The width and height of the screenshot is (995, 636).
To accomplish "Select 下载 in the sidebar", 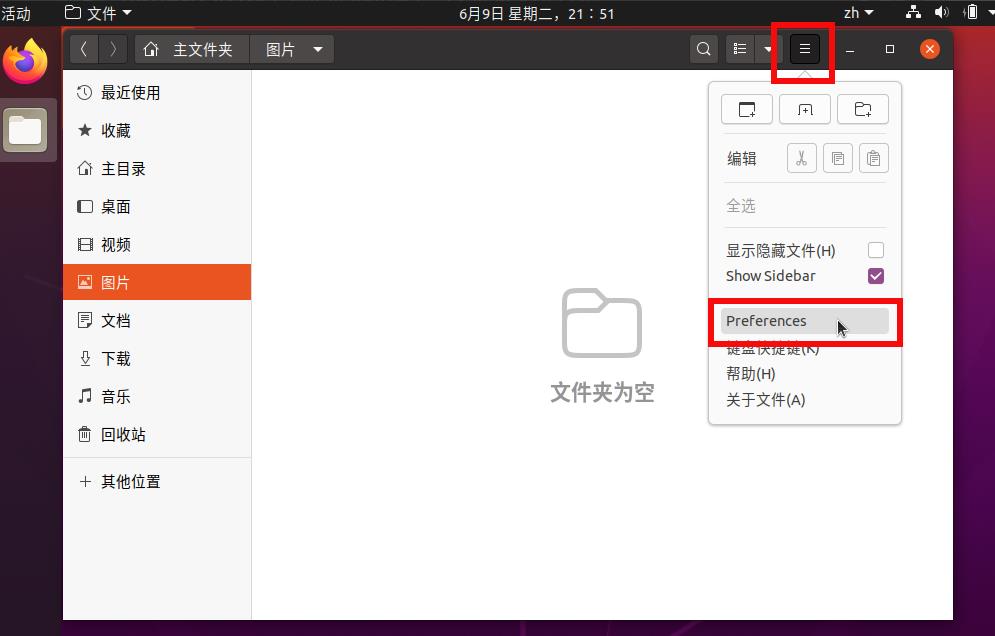I will click(116, 359).
